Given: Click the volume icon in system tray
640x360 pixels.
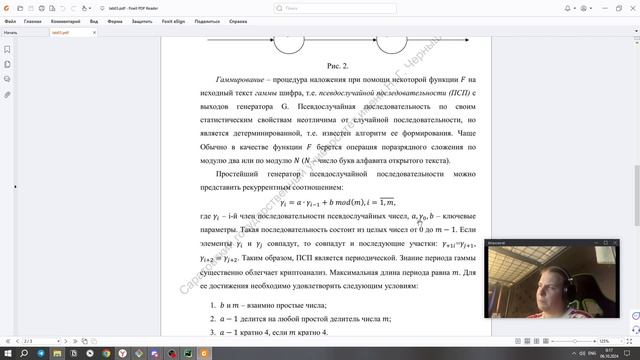Looking at the screenshot, I should click(582, 353).
